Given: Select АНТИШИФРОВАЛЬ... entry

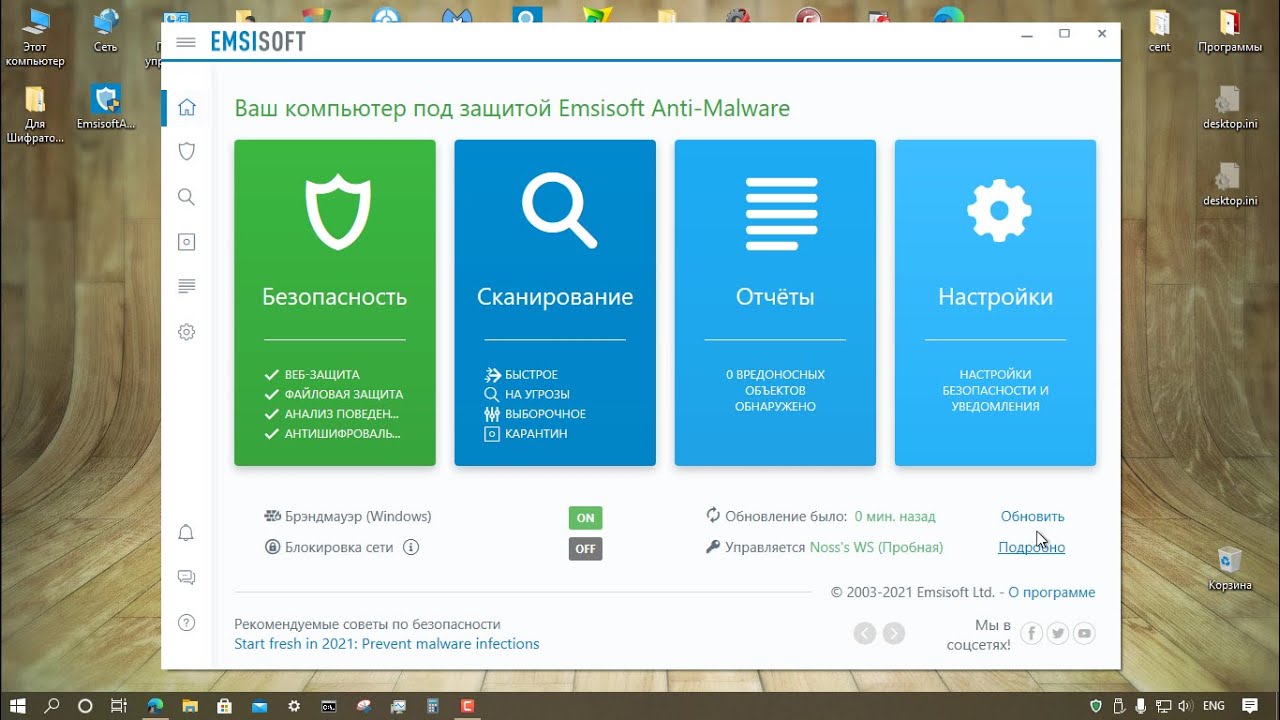Looking at the screenshot, I should click(x=332, y=434).
